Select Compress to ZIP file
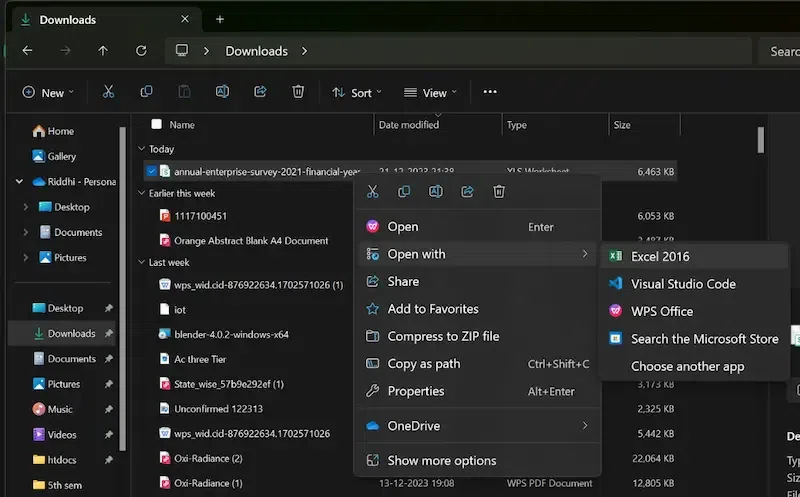 pos(443,336)
